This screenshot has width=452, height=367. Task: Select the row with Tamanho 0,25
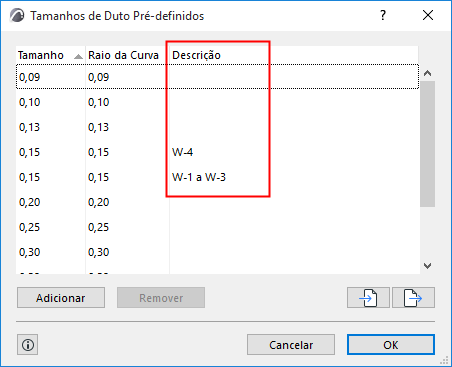point(217,227)
